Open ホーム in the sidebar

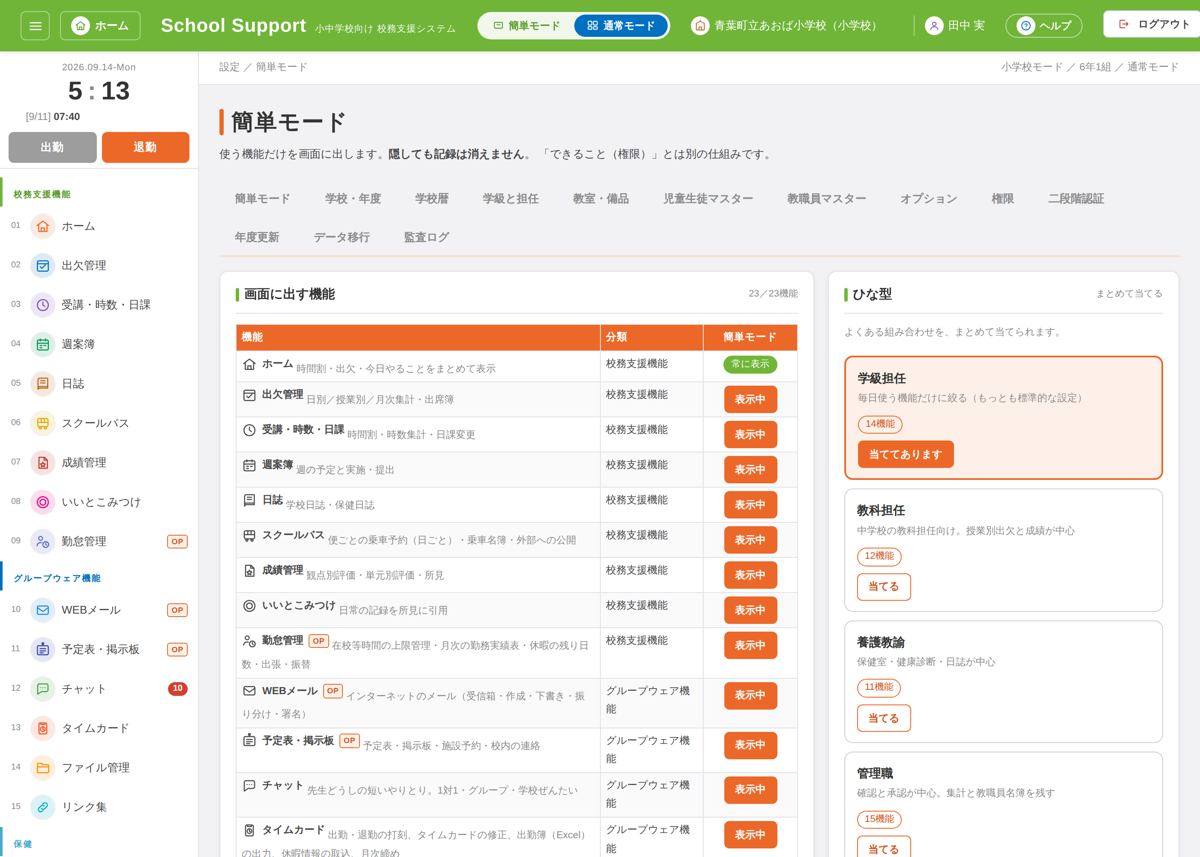99,226
